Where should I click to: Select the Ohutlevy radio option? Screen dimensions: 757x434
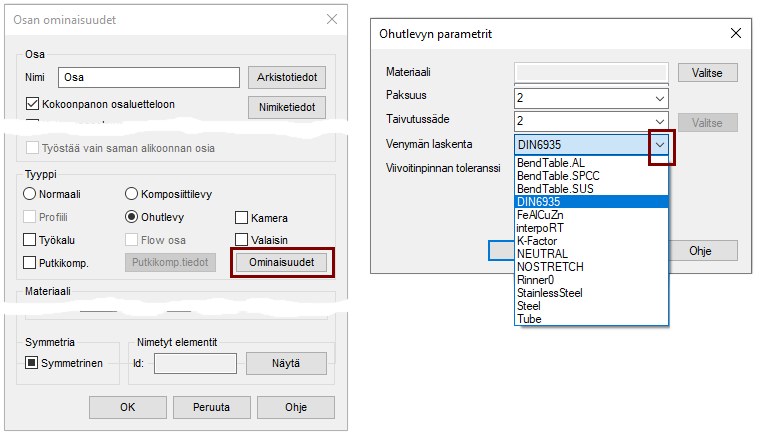tap(132, 217)
